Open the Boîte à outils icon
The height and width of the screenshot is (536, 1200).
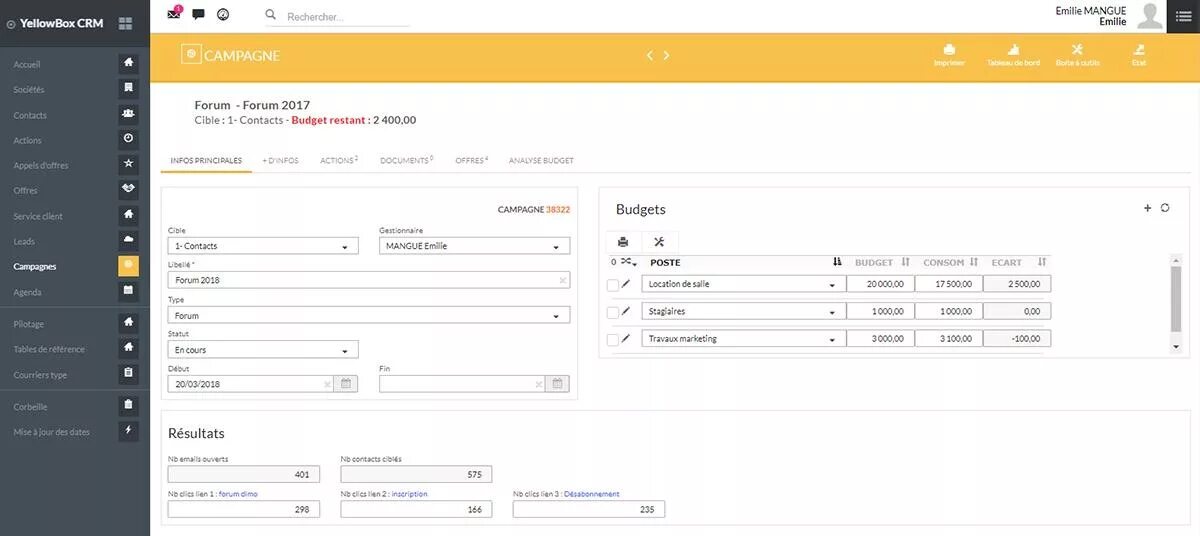pos(1077,50)
